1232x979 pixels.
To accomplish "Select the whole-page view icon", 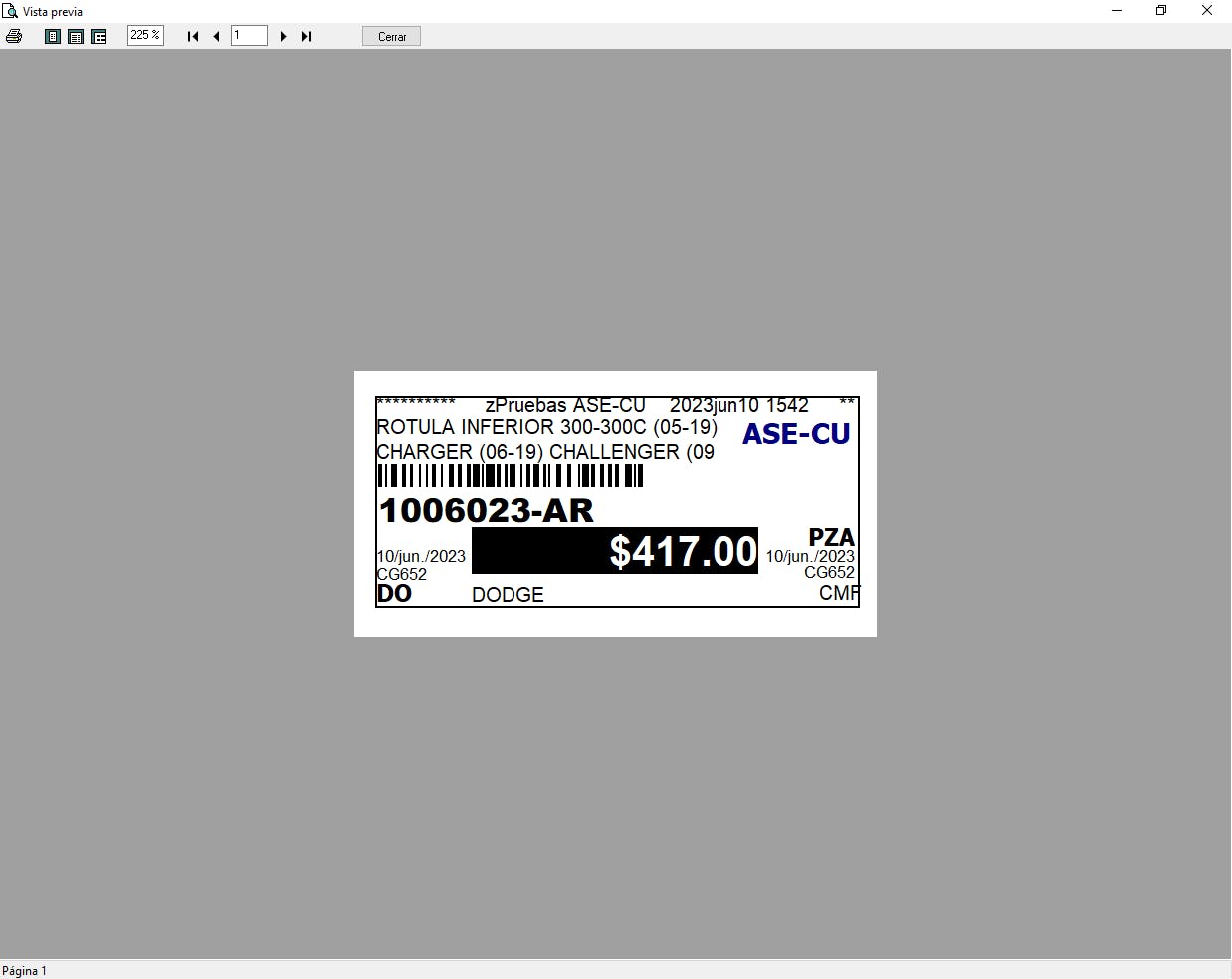I will (53, 36).
